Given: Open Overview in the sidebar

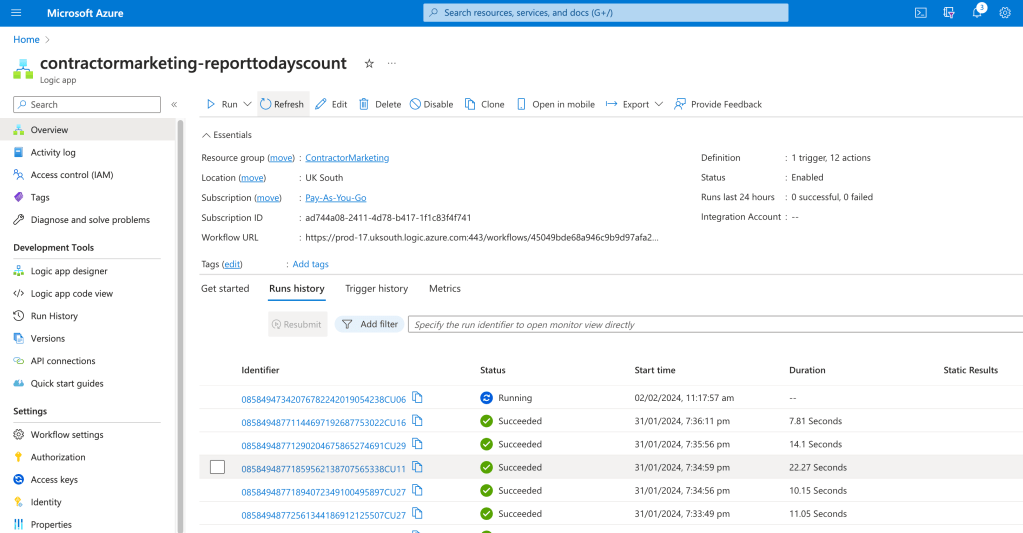Looking at the screenshot, I should (x=88, y=130).
